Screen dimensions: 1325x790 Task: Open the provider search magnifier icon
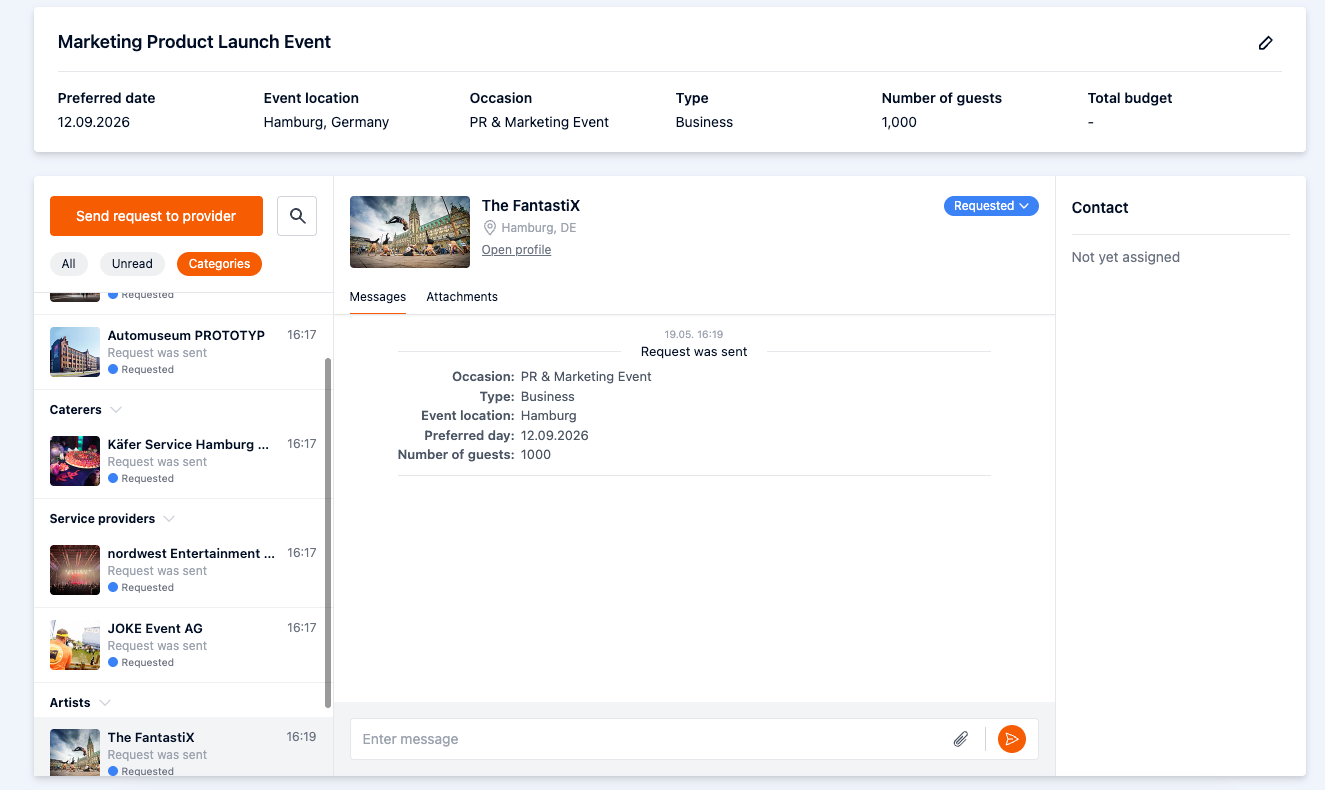[297, 216]
